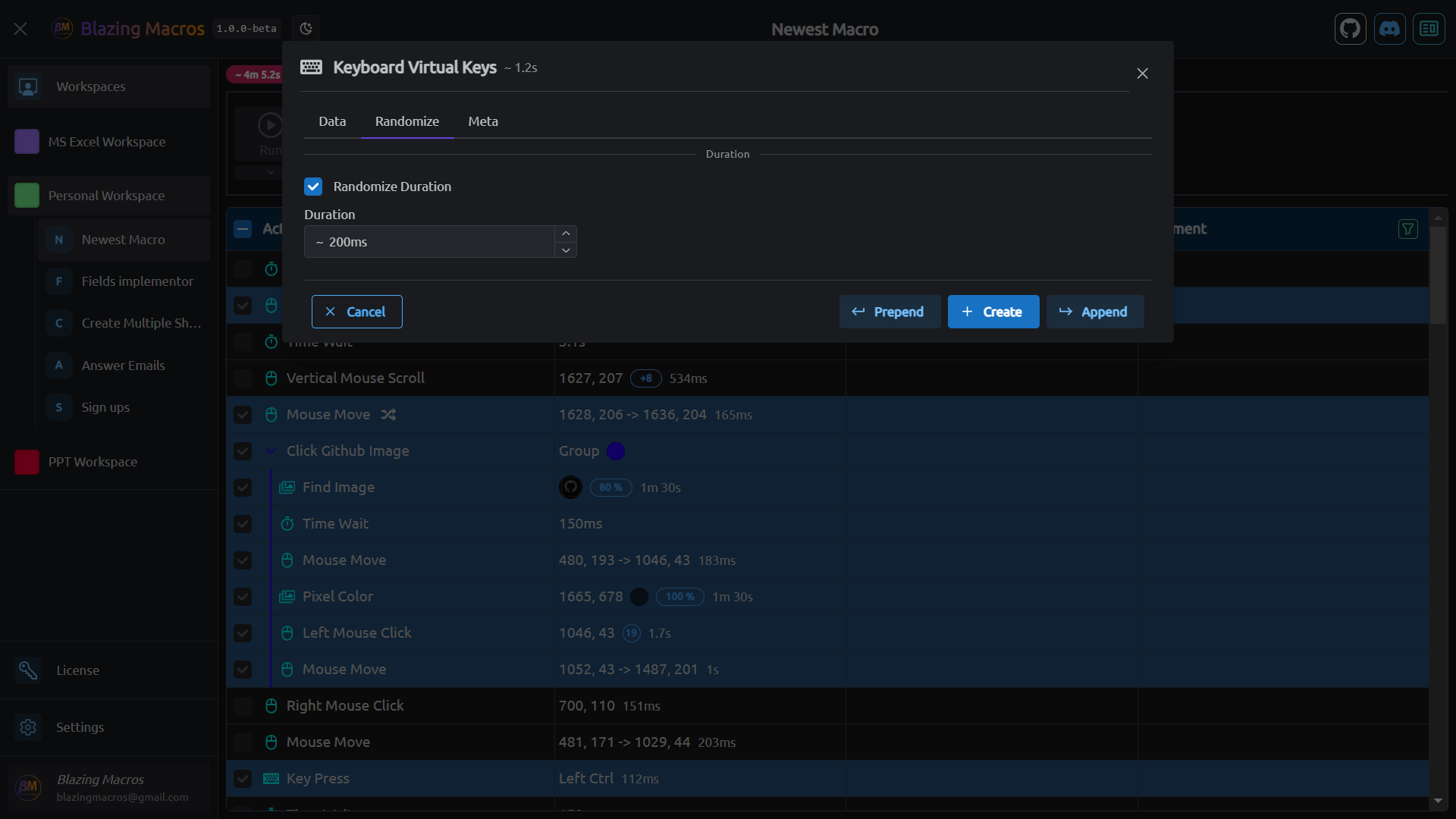
Task: Open the Discord link icon
Action: (x=1389, y=29)
